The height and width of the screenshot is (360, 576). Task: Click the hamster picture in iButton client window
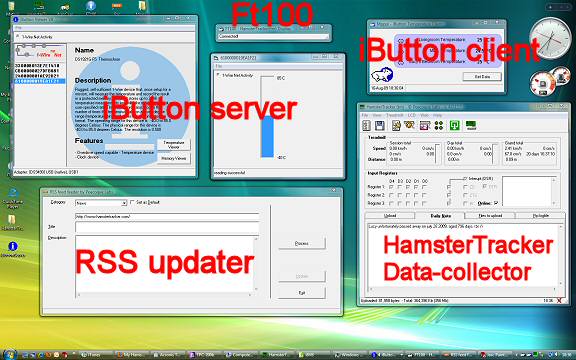tap(382, 75)
